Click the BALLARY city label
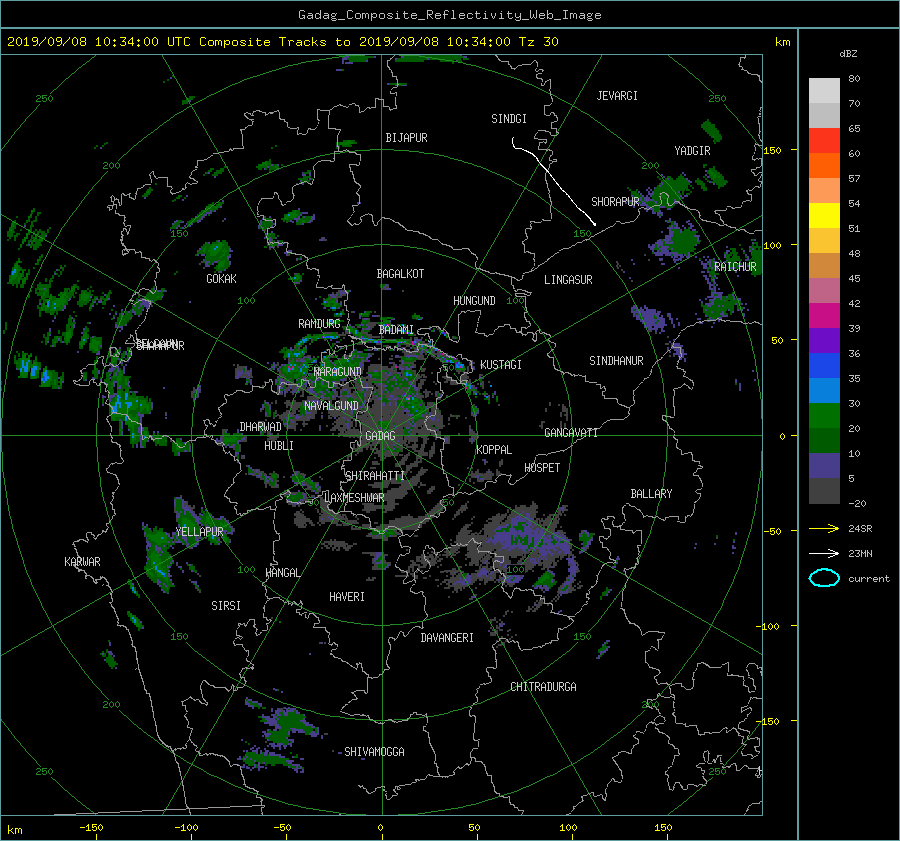The image size is (900, 841). 651,494
